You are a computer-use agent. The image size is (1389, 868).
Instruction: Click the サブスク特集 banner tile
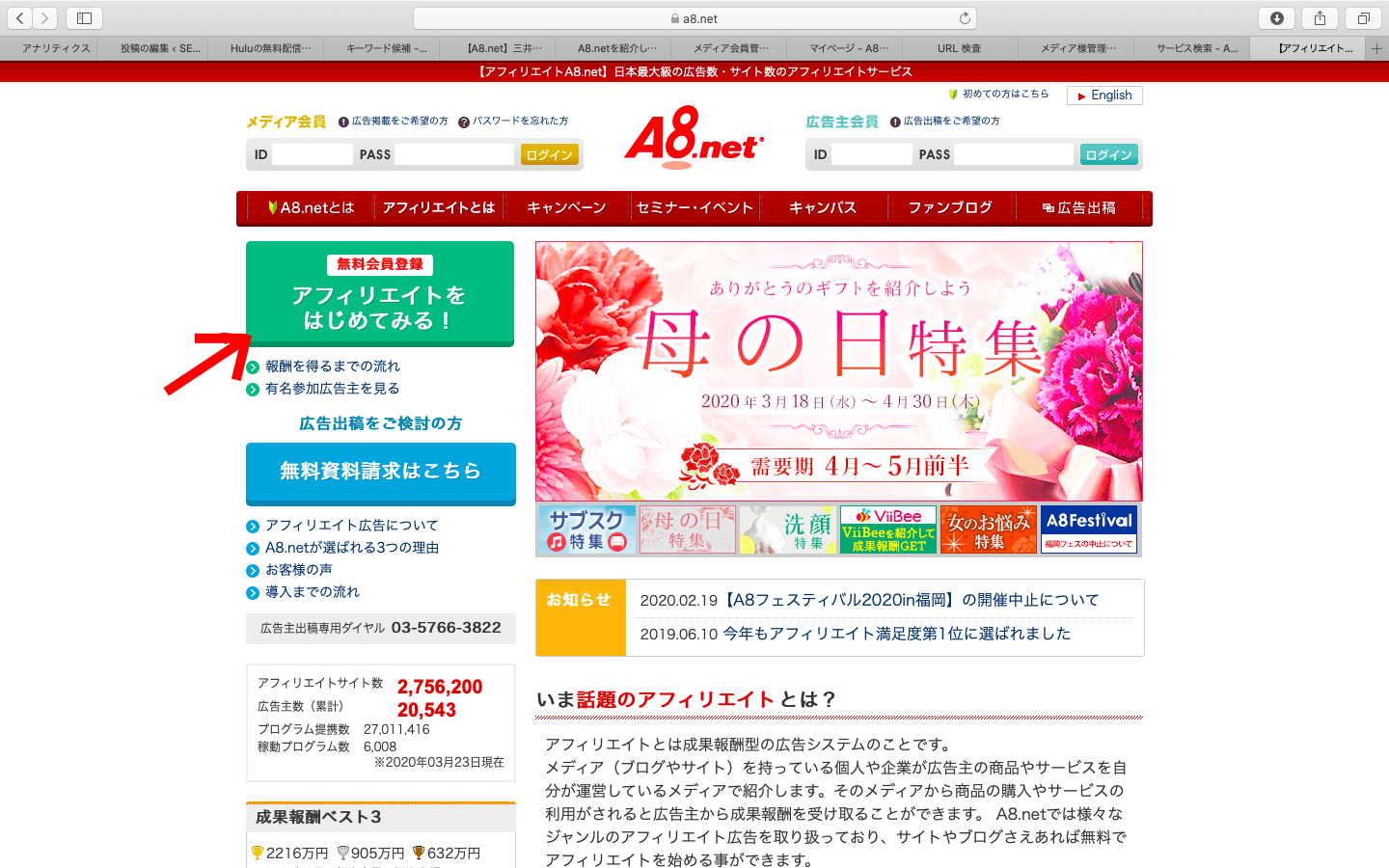pyautogui.click(x=587, y=529)
